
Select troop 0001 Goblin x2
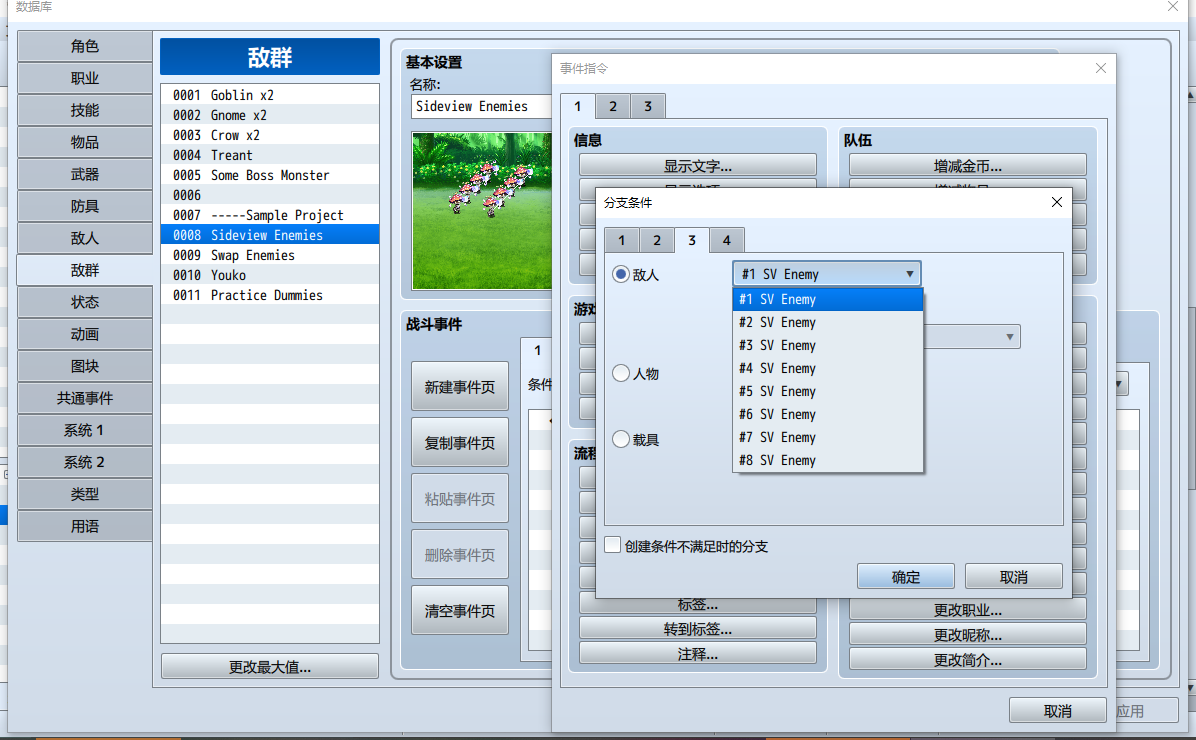[270, 95]
